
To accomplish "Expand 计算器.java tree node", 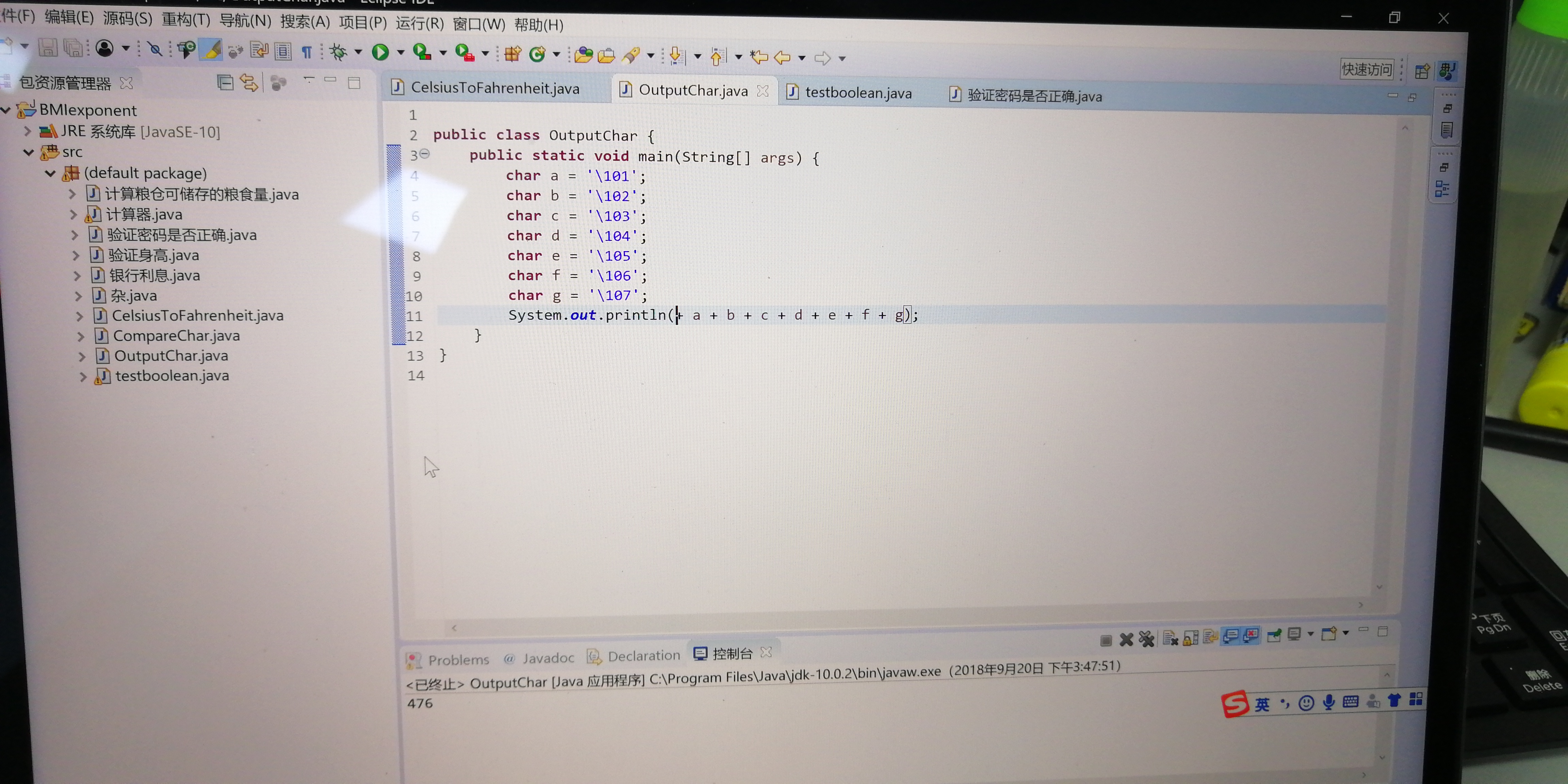I will click(x=73, y=214).
